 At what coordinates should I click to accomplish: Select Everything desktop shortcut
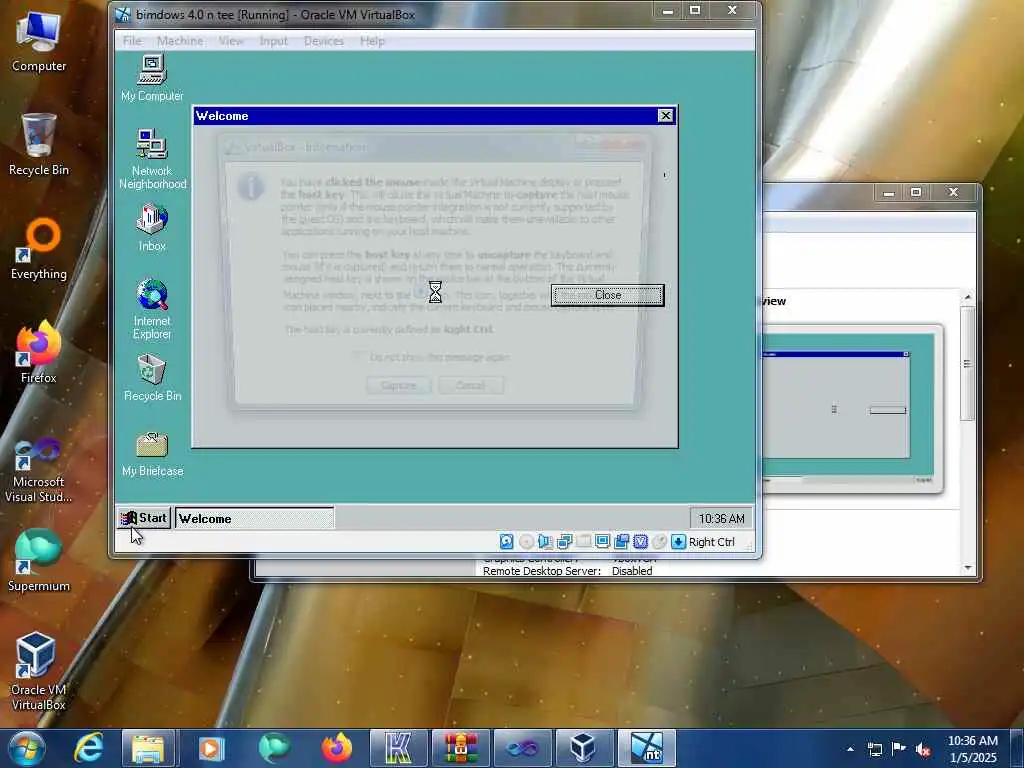point(39,249)
